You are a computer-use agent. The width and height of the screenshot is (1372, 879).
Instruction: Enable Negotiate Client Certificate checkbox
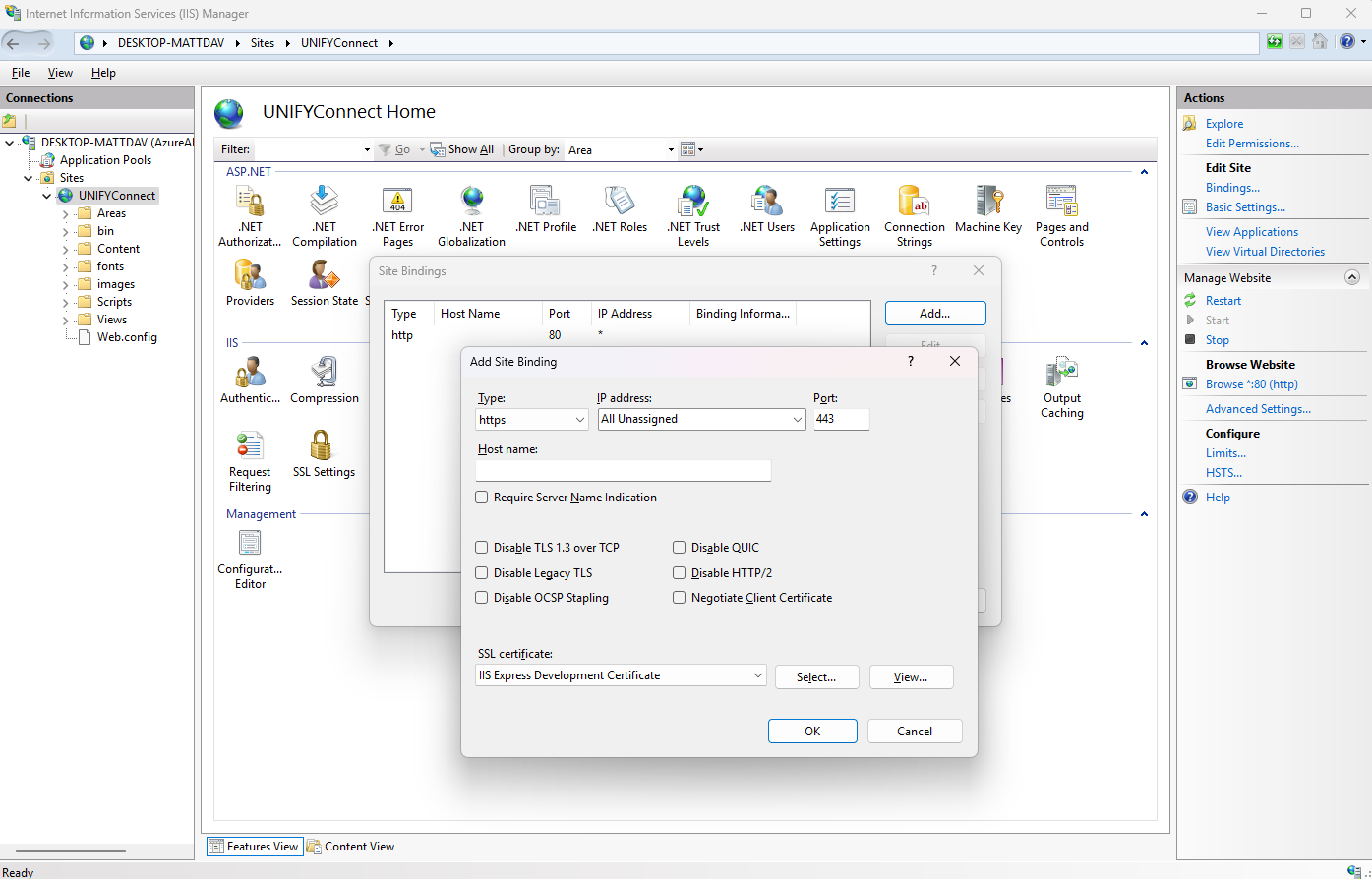(679, 598)
